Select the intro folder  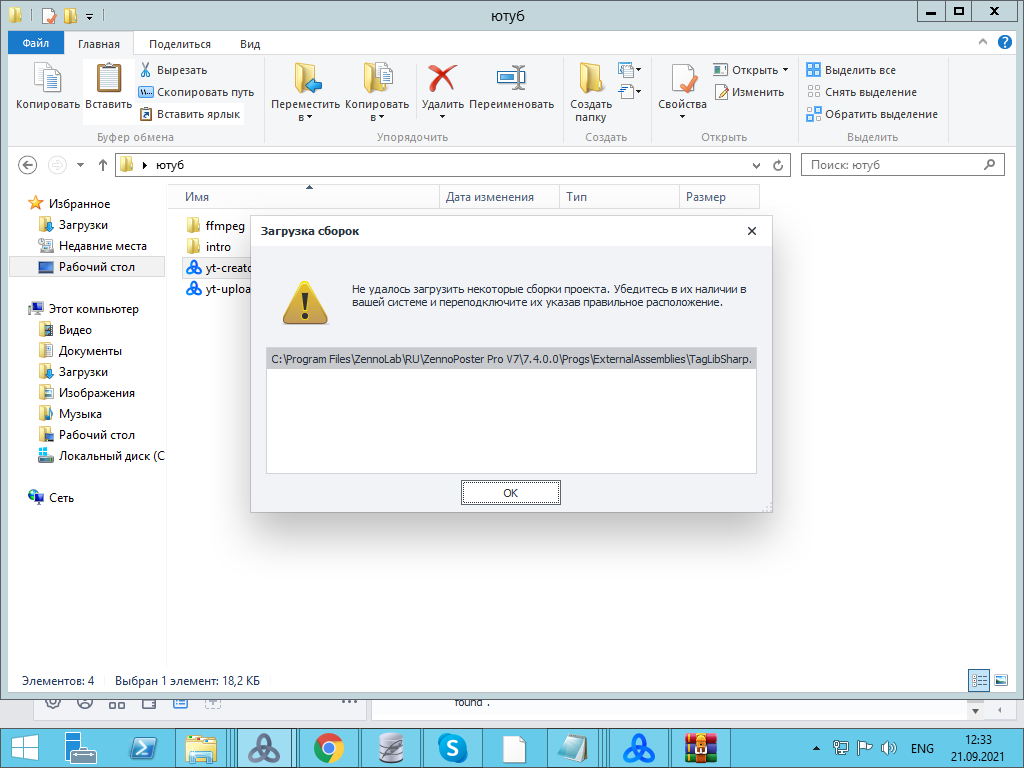tap(209, 247)
